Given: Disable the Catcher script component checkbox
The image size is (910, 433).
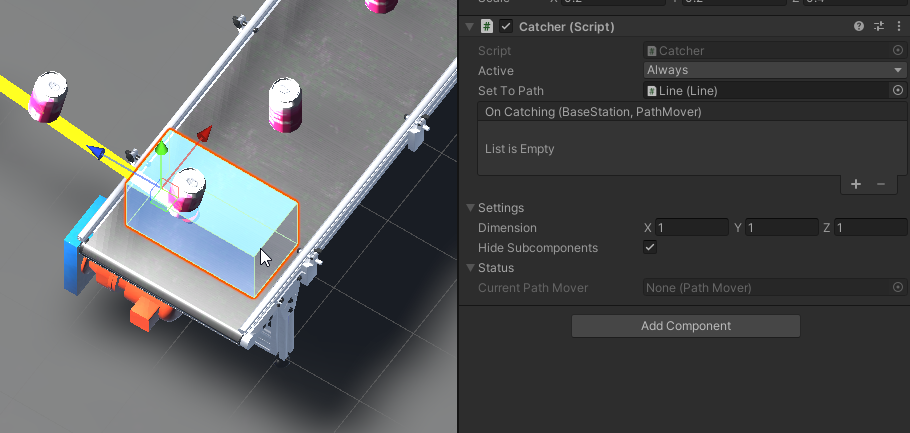Looking at the screenshot, I should coord(506,27).
